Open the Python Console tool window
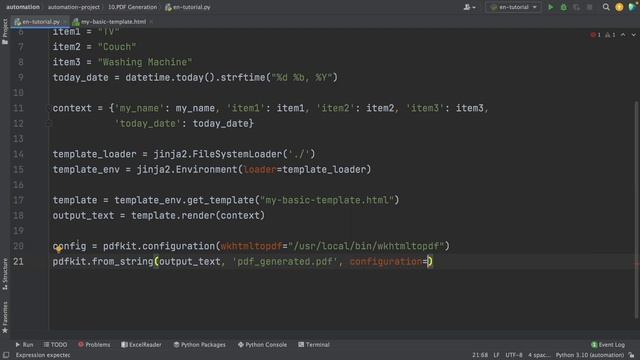The width and height of the screenshot is (640, 360). pos(262,344)
